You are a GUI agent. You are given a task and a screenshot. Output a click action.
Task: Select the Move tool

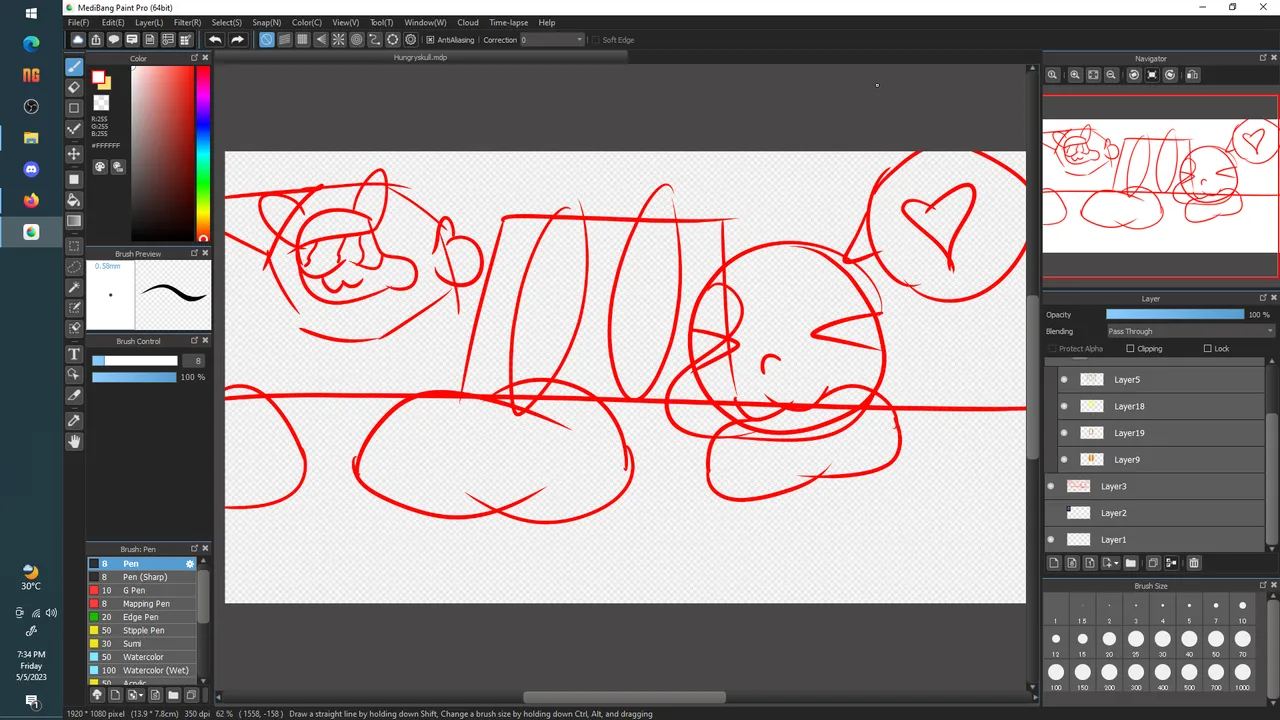[74, 154]
